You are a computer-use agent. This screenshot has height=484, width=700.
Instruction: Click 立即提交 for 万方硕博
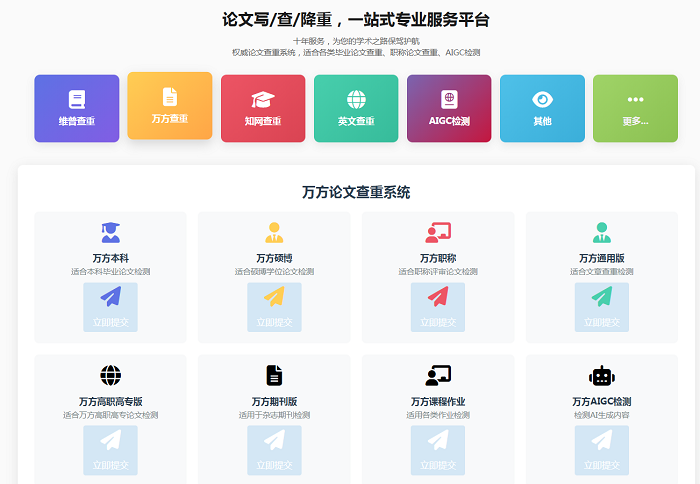click(x=275, y=307)
